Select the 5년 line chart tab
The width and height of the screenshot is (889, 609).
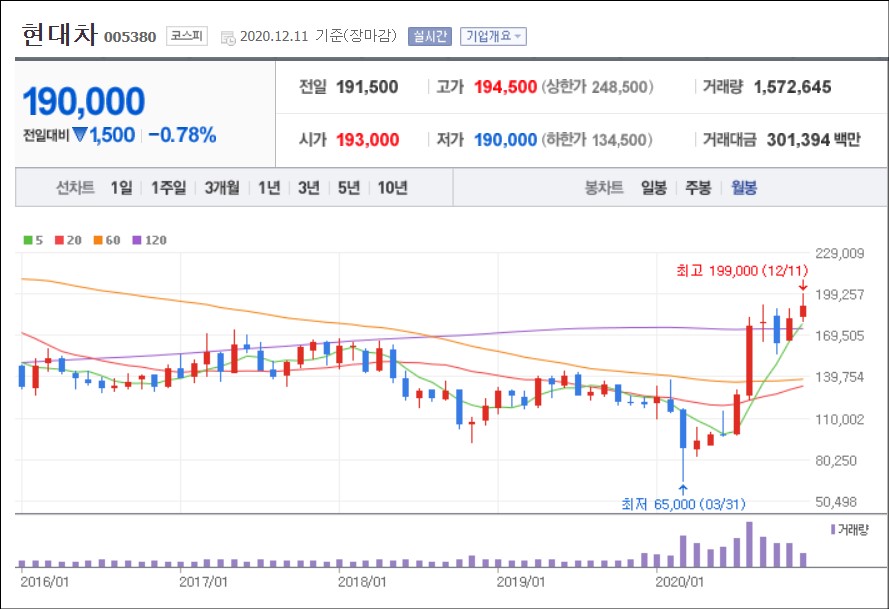[349, 188]
